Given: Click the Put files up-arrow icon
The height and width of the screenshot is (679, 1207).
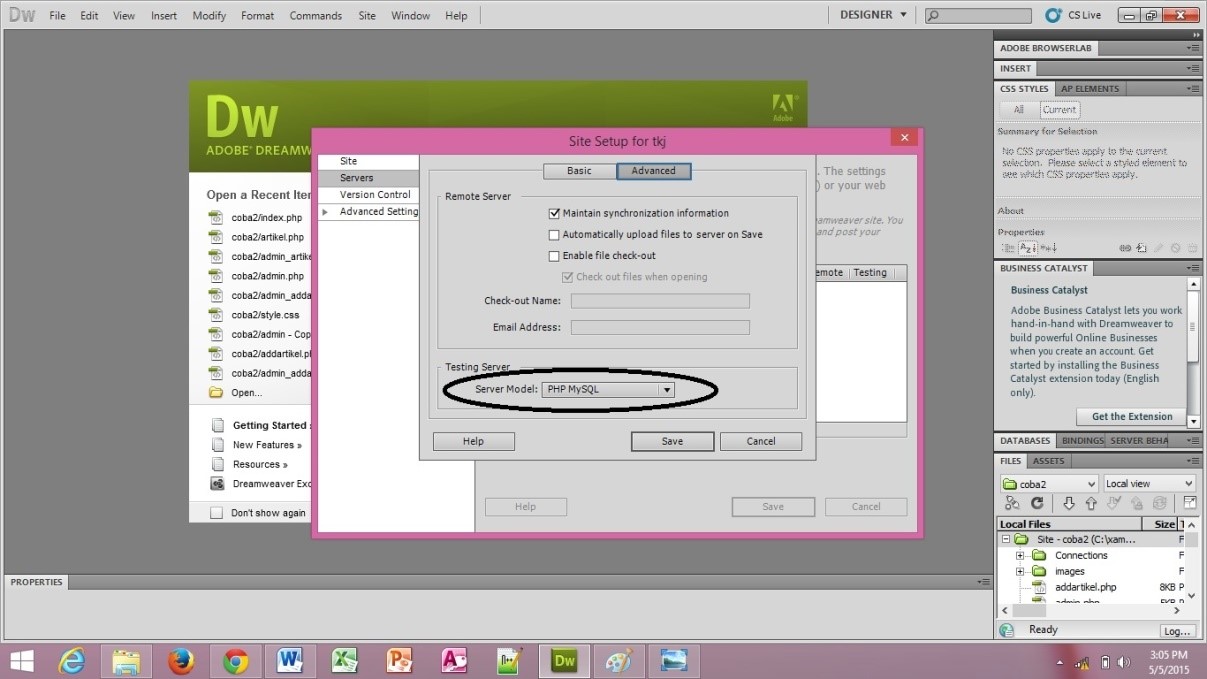Looking at the screenshot, I should tap(1091, 503).
